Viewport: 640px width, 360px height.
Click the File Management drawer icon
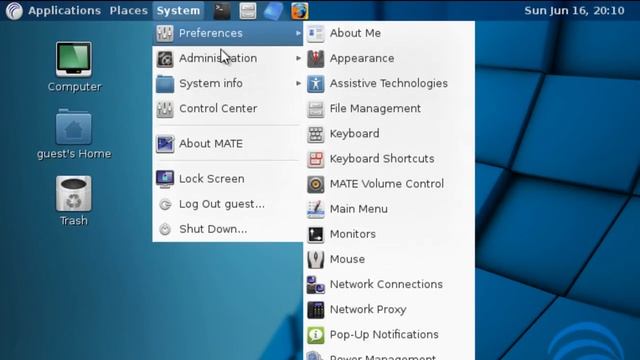(316, 109)
